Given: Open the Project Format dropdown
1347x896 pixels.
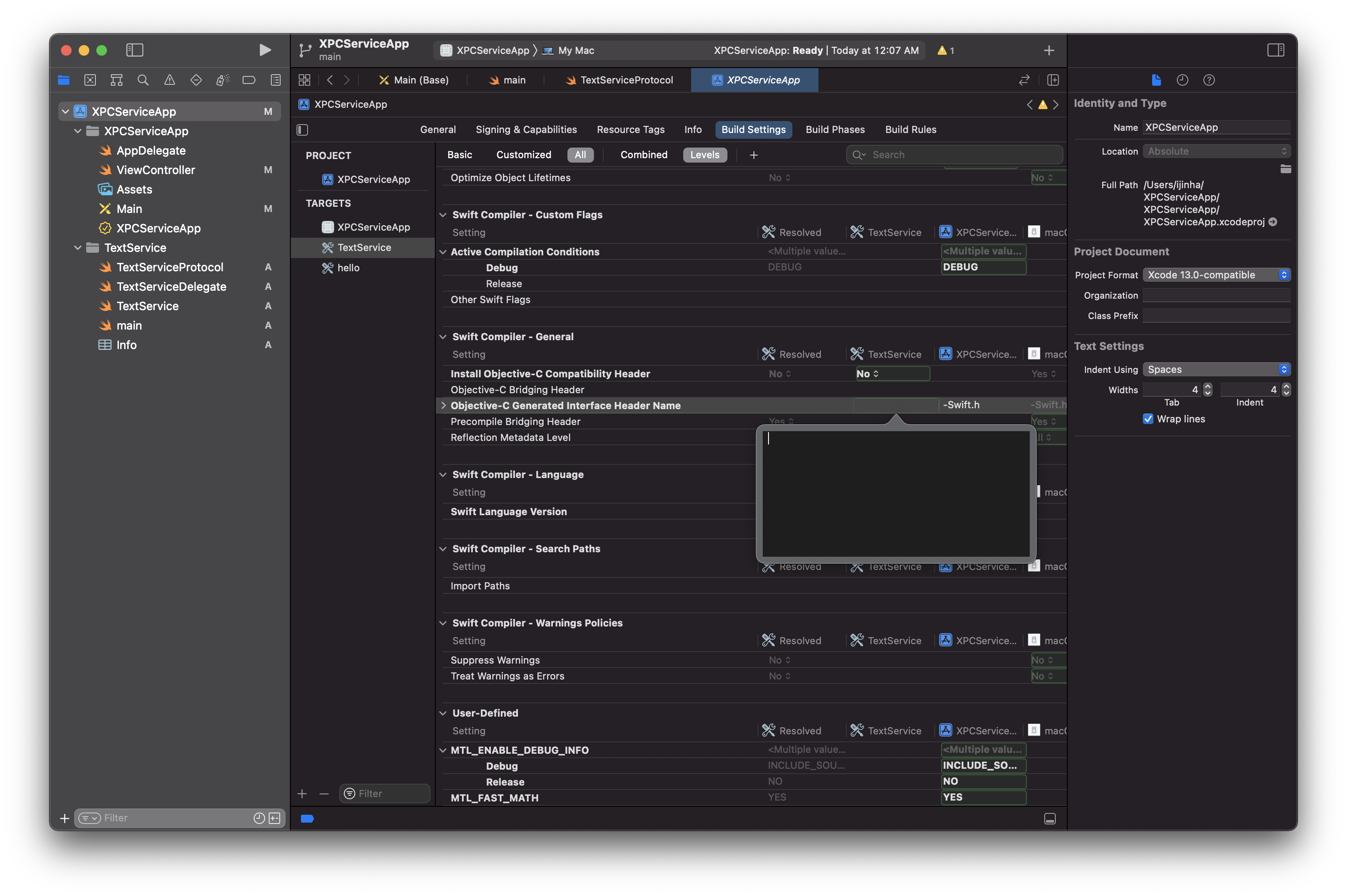Looking at the screenshot, I should [x=1216, y=275].
